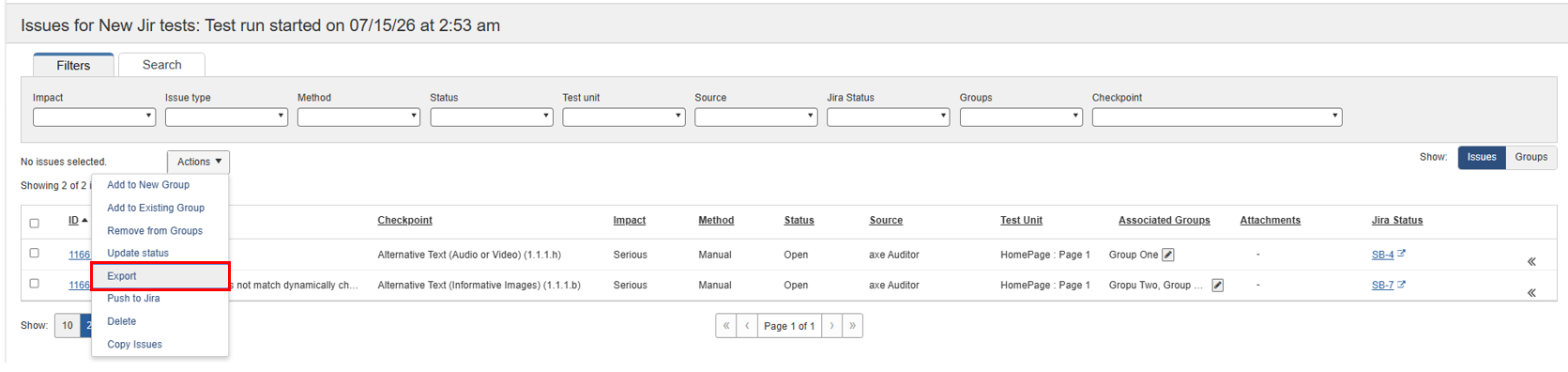
Task: Show Issues view toggle button
Action: (1482, 157)
